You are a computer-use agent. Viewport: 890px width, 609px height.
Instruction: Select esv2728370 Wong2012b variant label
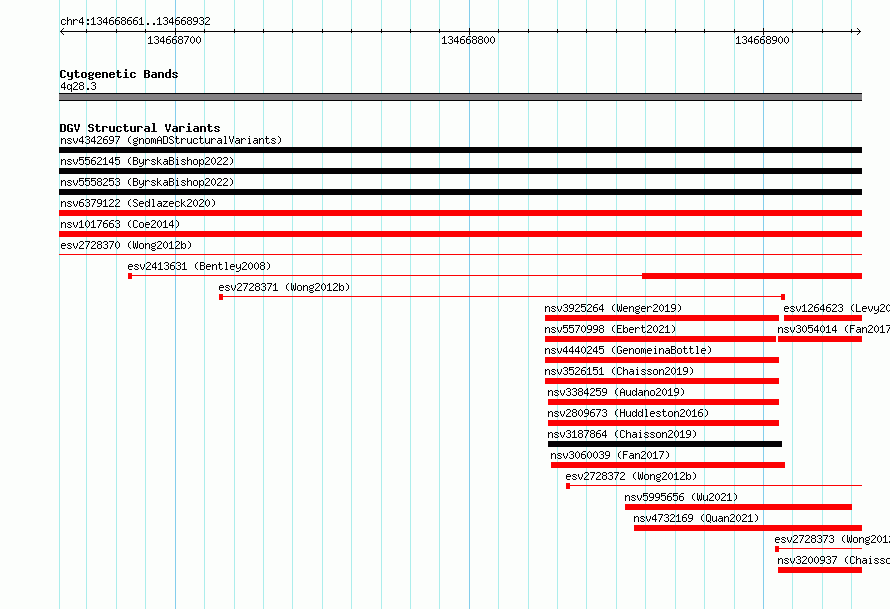126,245
